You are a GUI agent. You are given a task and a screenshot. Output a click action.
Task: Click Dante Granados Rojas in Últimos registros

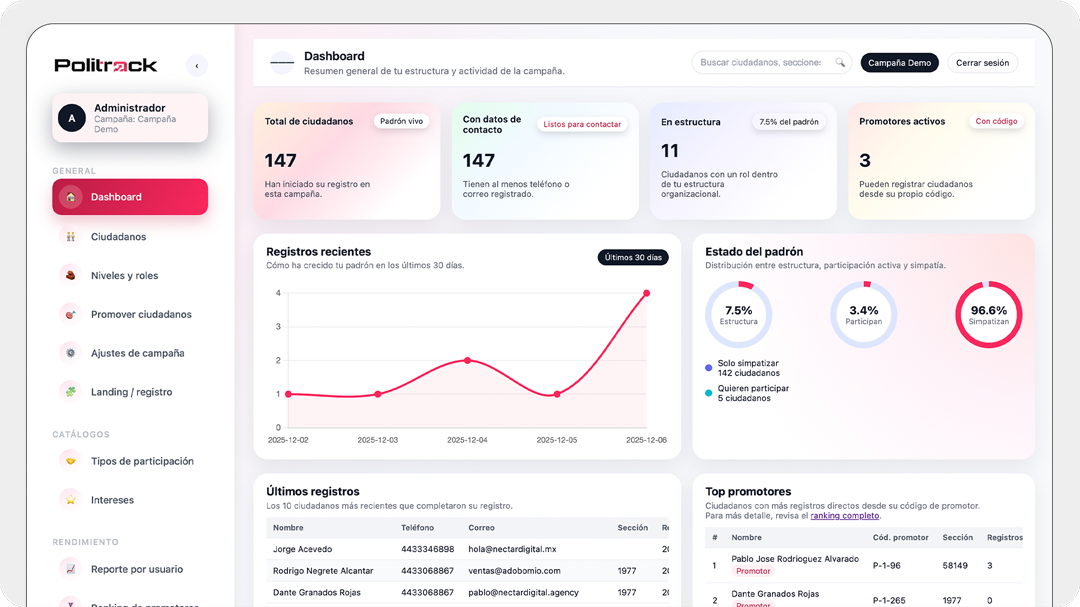click(x=318, y=593)
